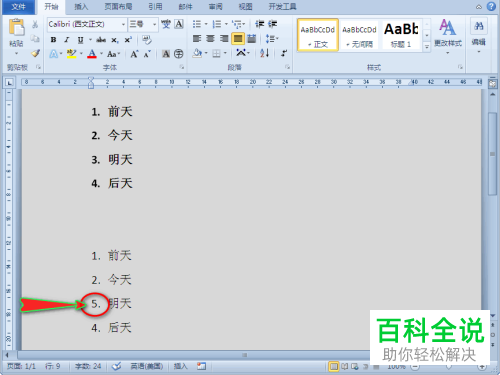Image resolution: width=500 pixels, height=375 pixels.
Task: Click the Multilevel list icon
Action: pyautogui.click(x=237, y=24)
